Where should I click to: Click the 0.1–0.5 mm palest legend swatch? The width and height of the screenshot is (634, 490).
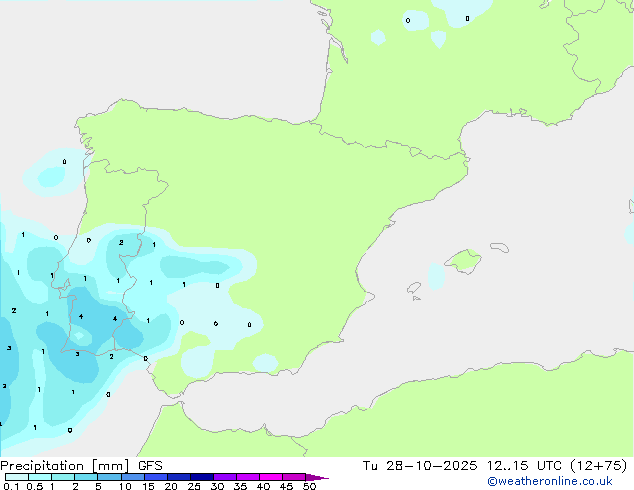tap(17, 477)
